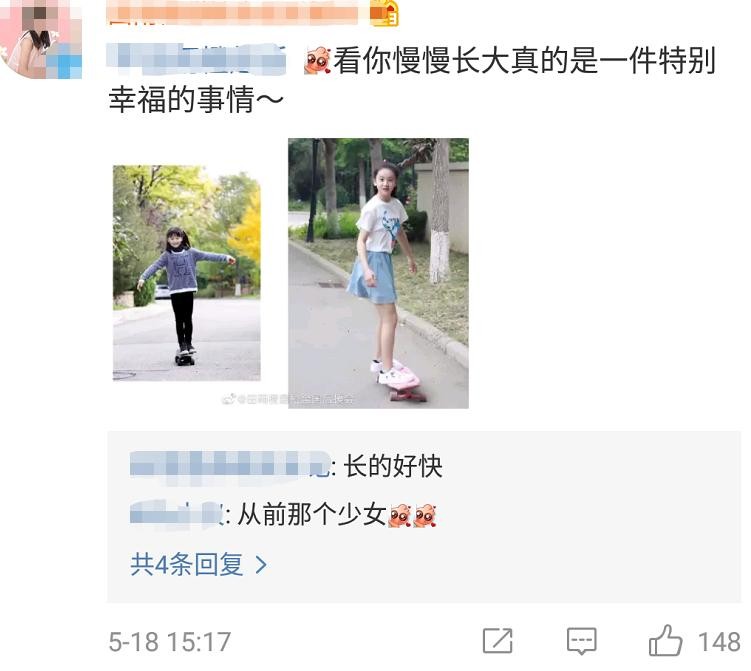Tap the blurred commenter username at top
Image resolution: width=751 pixels, height=671 pixels.
point(233,13)
